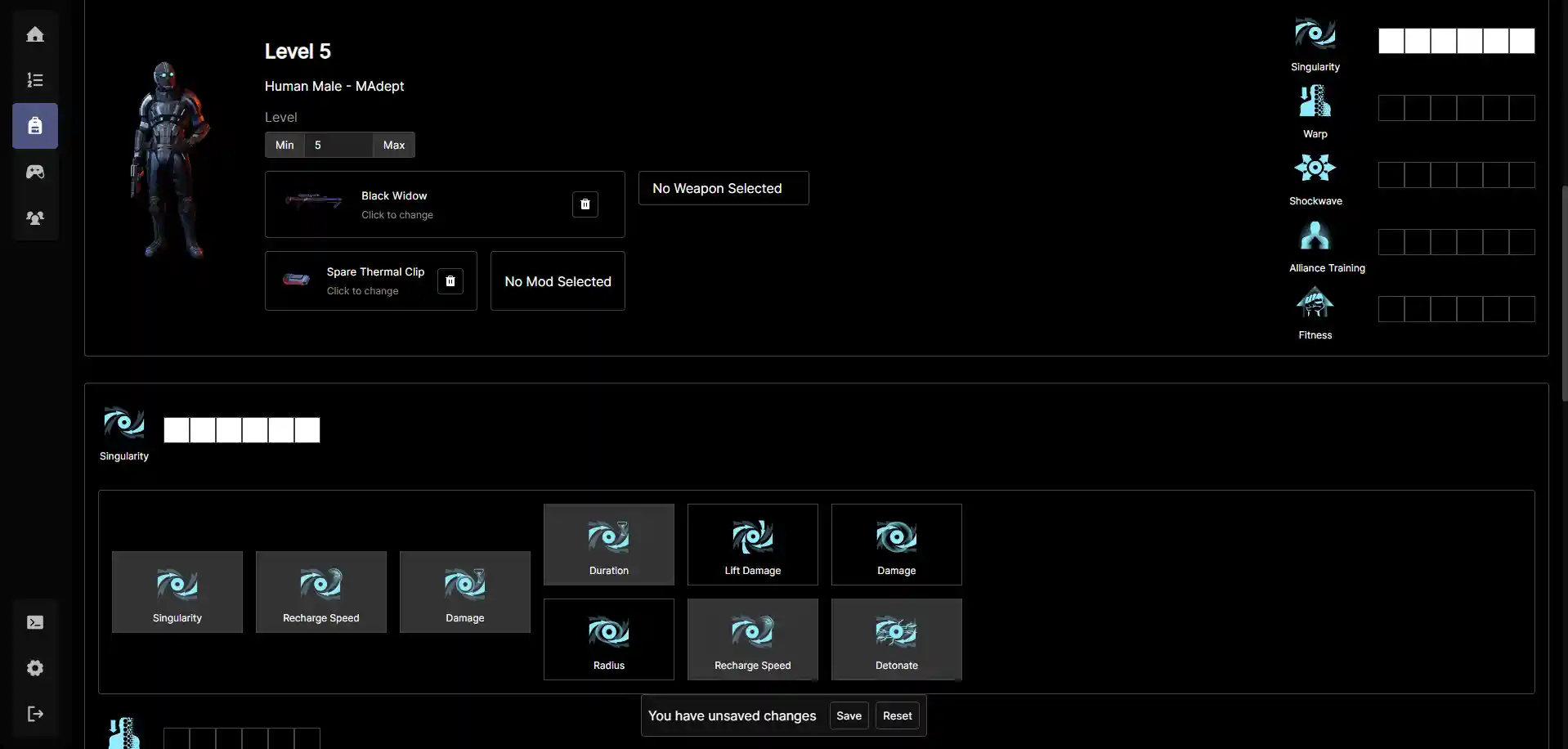Toggle the base Singularity skill node
Screen dimensions: 1568x749
177,592
